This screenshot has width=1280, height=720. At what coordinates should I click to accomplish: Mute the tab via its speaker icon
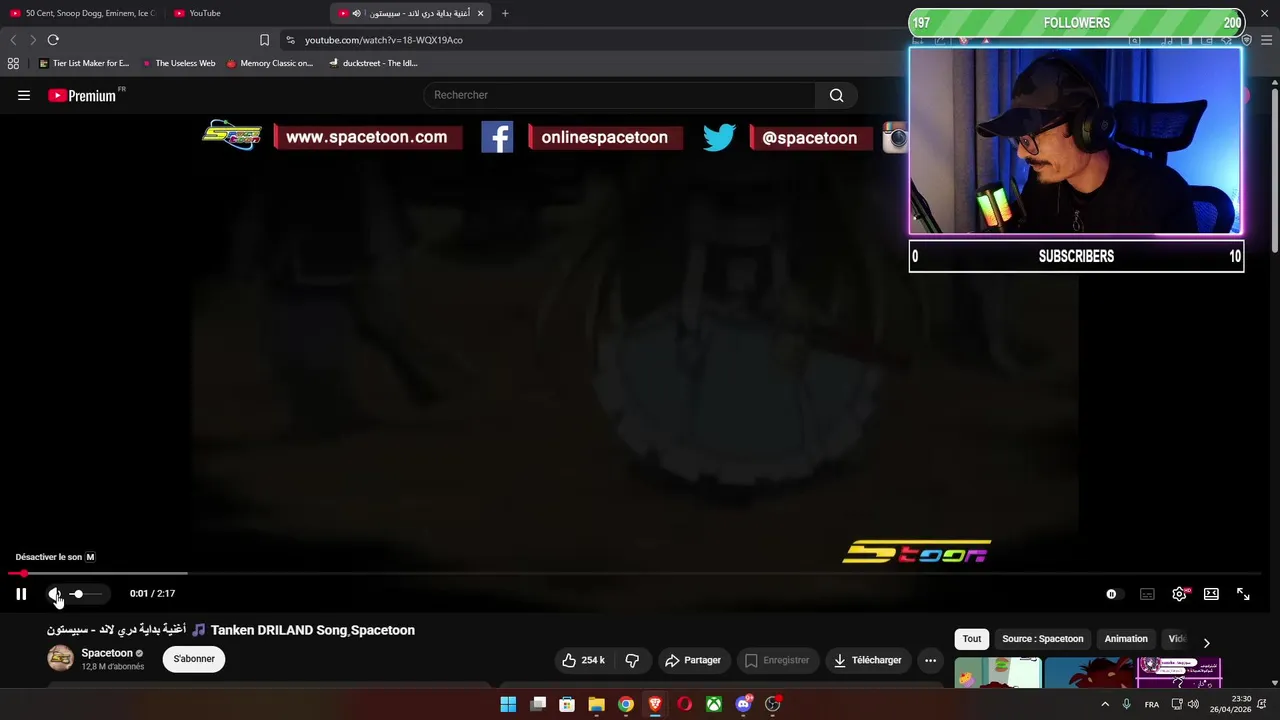tap(356, 13)
